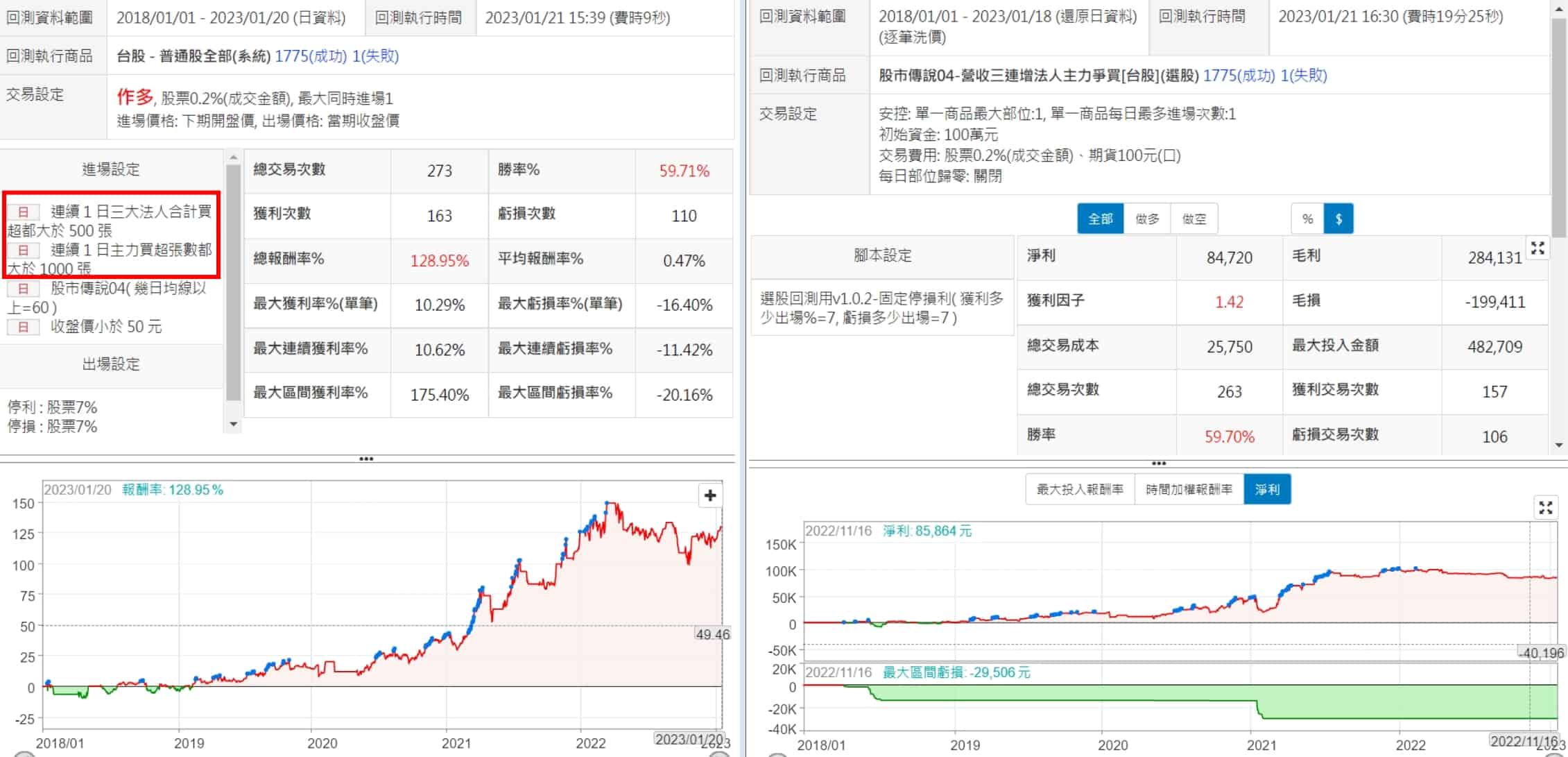The width and height of the screenshot is (1568, 757).
Task: Click the 日 badge beside 主力買超張數 condition
Action: point(24,250)
